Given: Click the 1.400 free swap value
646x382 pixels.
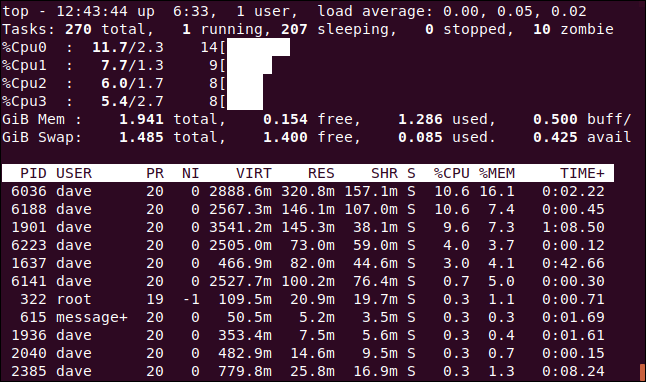Looking at the screenshot, I should [285, 138].
